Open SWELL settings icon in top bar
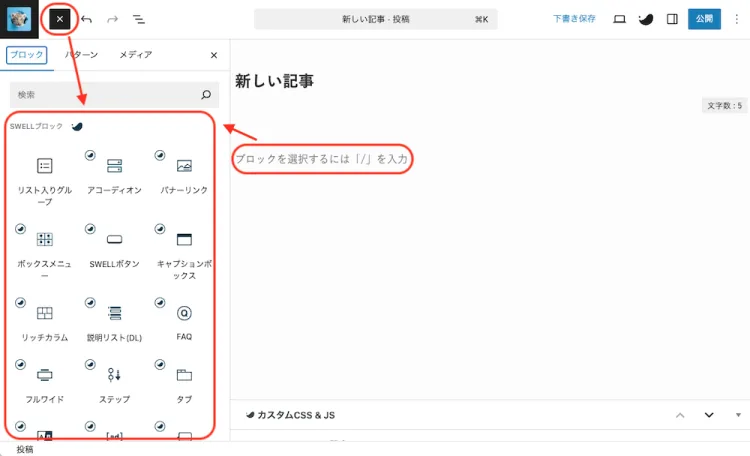 coord(646,19)
